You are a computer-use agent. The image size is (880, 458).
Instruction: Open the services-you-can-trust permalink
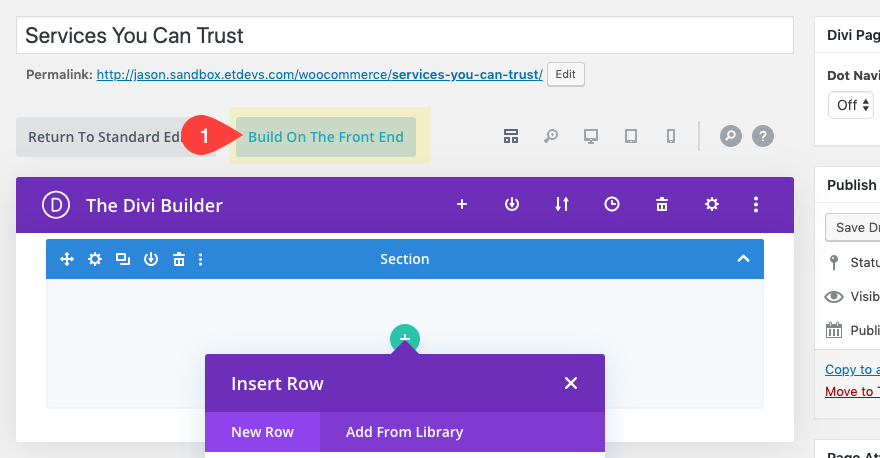(467, 75)
